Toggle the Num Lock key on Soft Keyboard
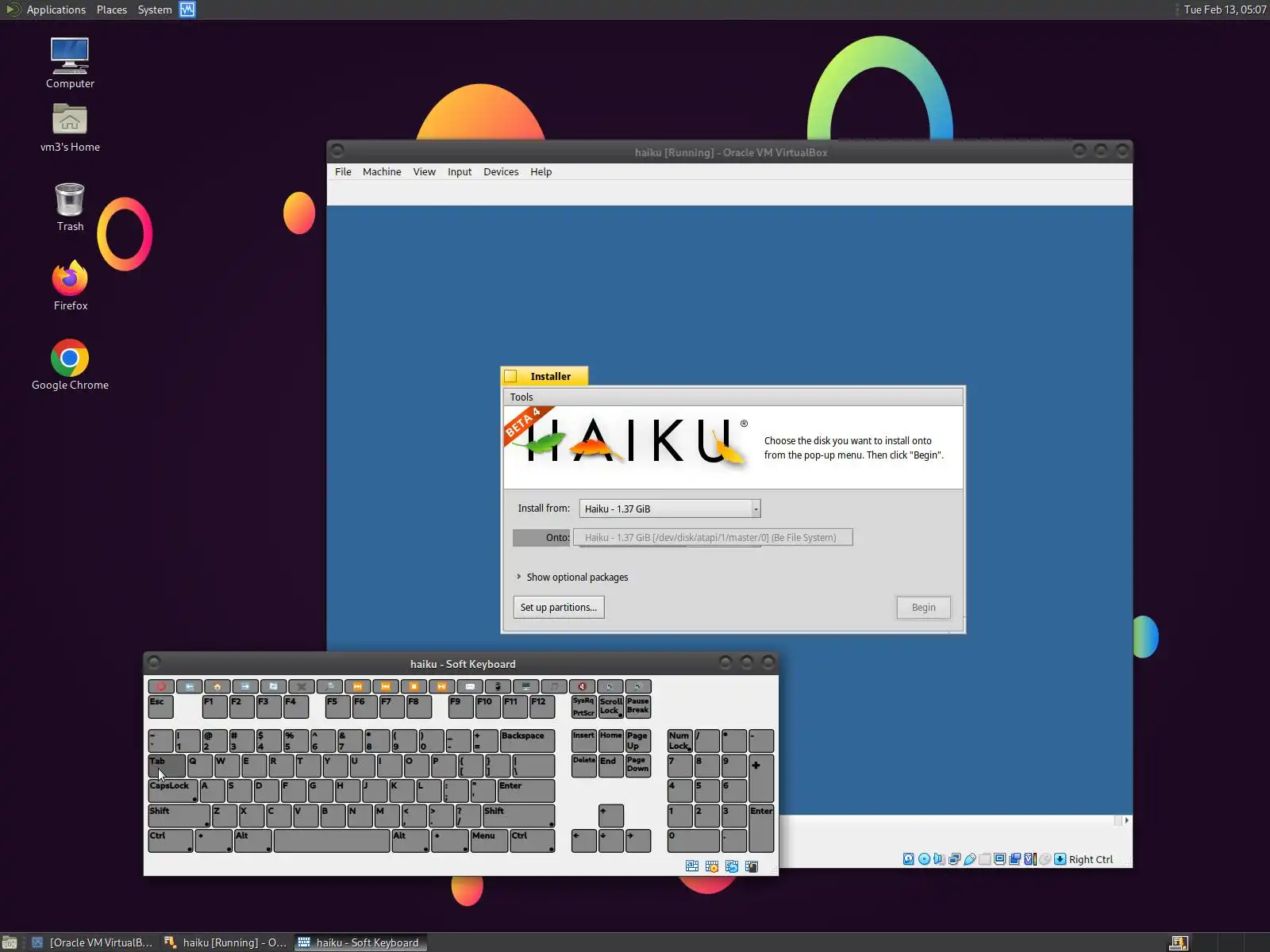The height and width of the screenshot is (952, 1270). 680,740
